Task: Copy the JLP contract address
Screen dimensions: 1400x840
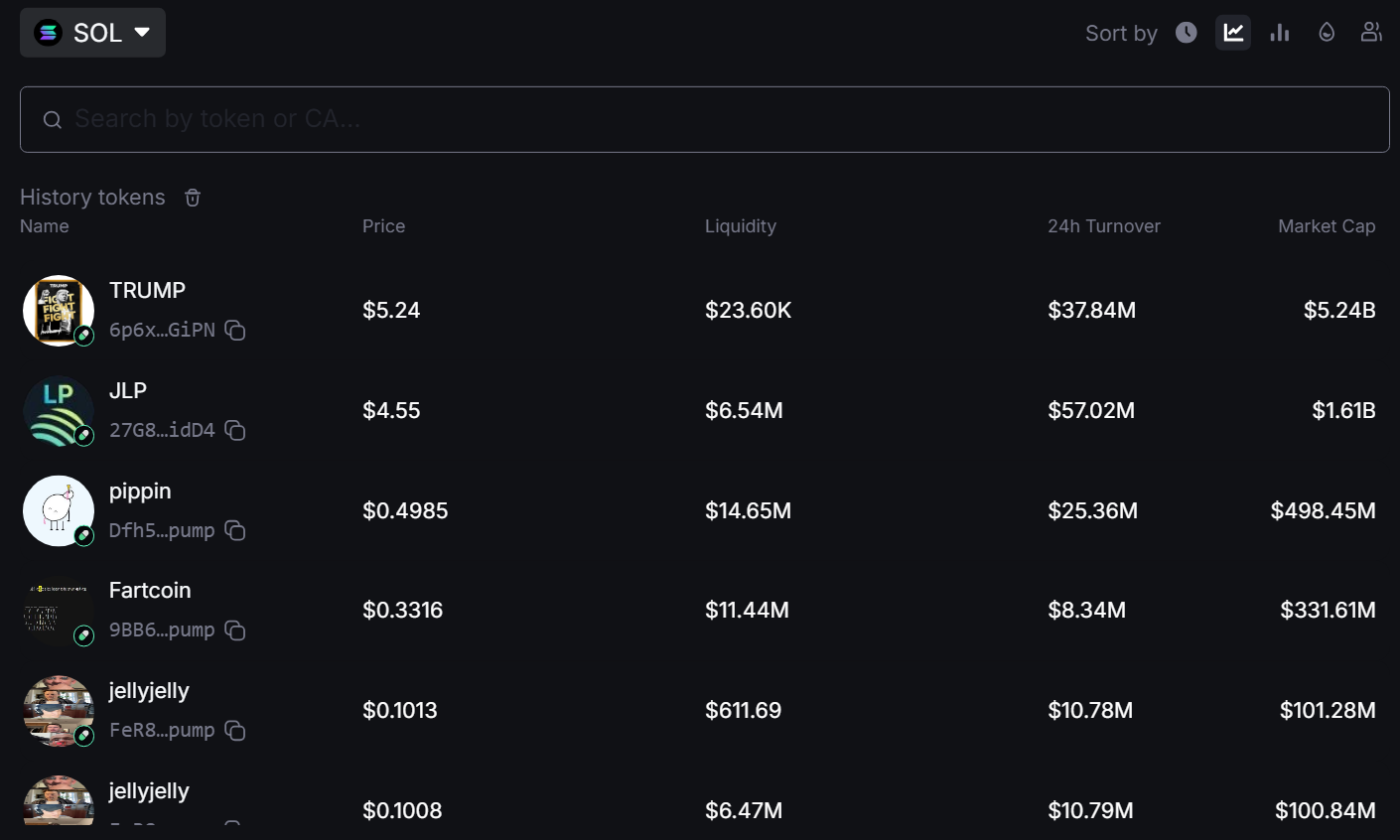Action: (235, 431)
